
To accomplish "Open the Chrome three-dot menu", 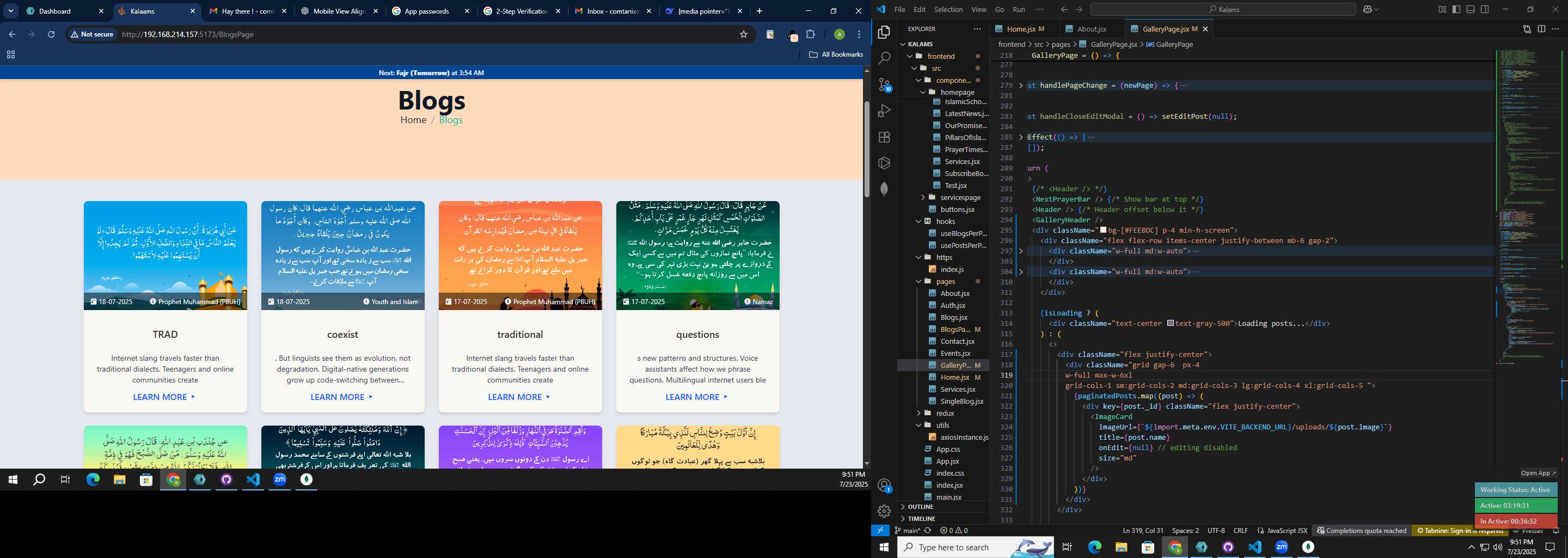I will (x=860, y=34).
